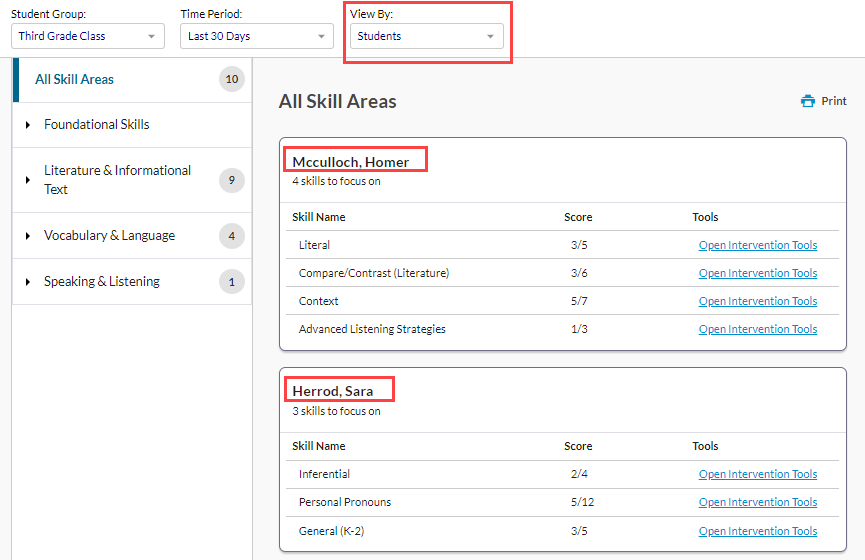The width and height of the screenshot is (865, 560).
Task: Open Intervention Tools for Context skill
Action: click(x=758, y=301)
